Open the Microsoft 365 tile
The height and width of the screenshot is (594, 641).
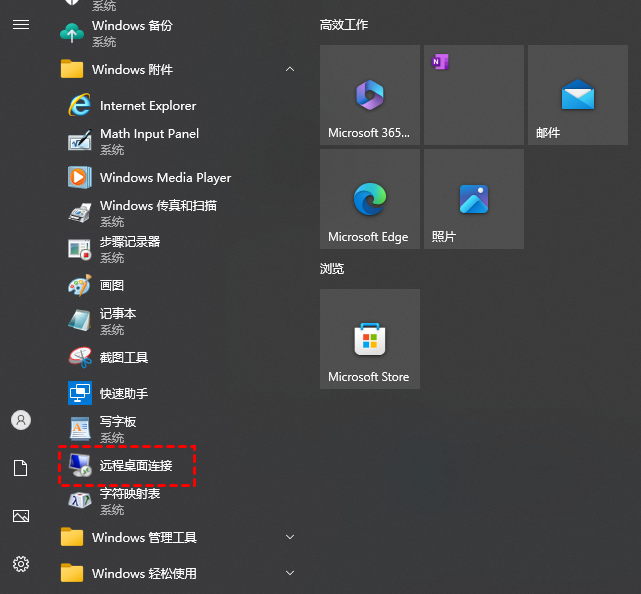pyautogui.click(x=370, y=95)
